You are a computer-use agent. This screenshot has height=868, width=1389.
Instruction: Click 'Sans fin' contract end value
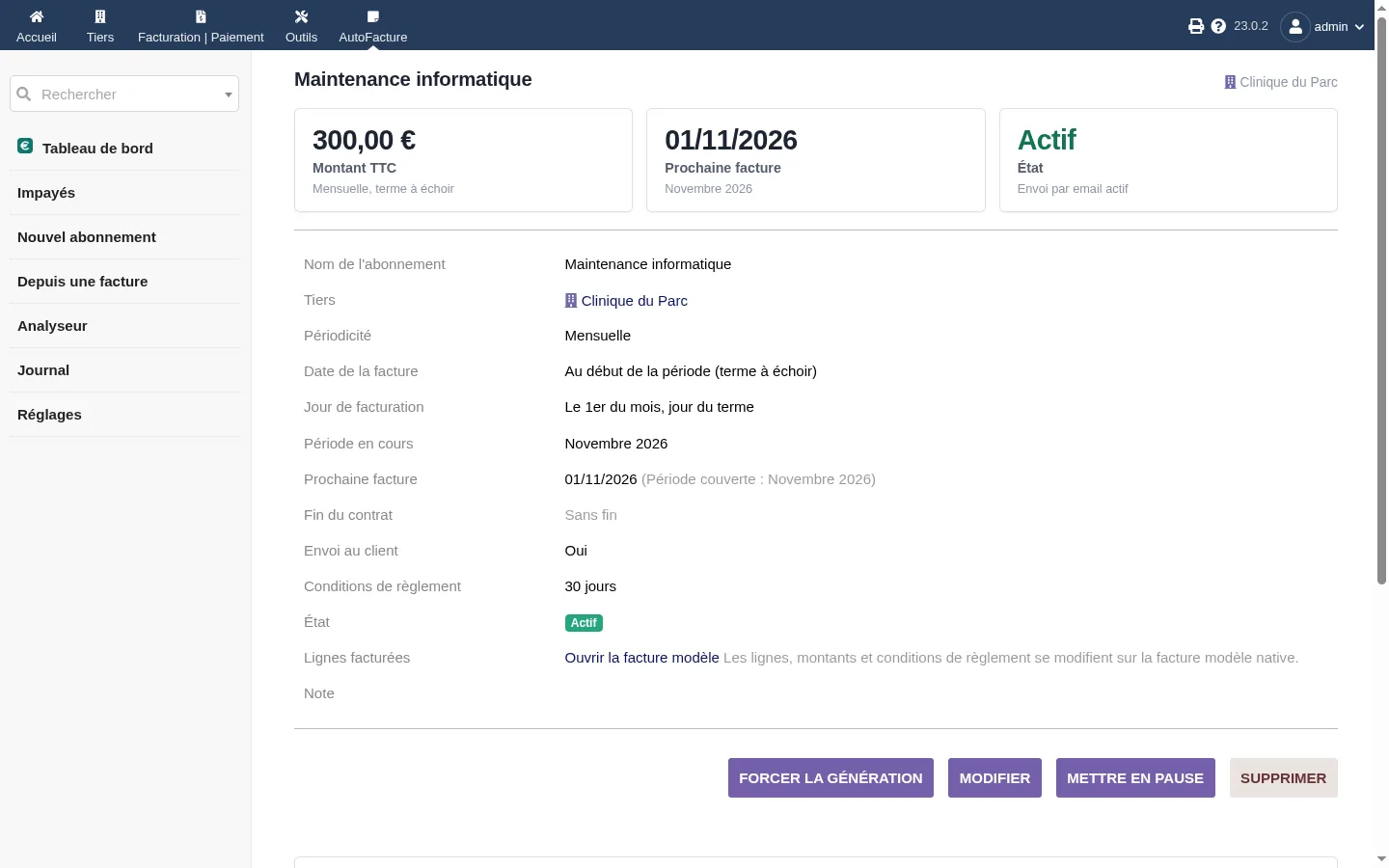point(591,515)
